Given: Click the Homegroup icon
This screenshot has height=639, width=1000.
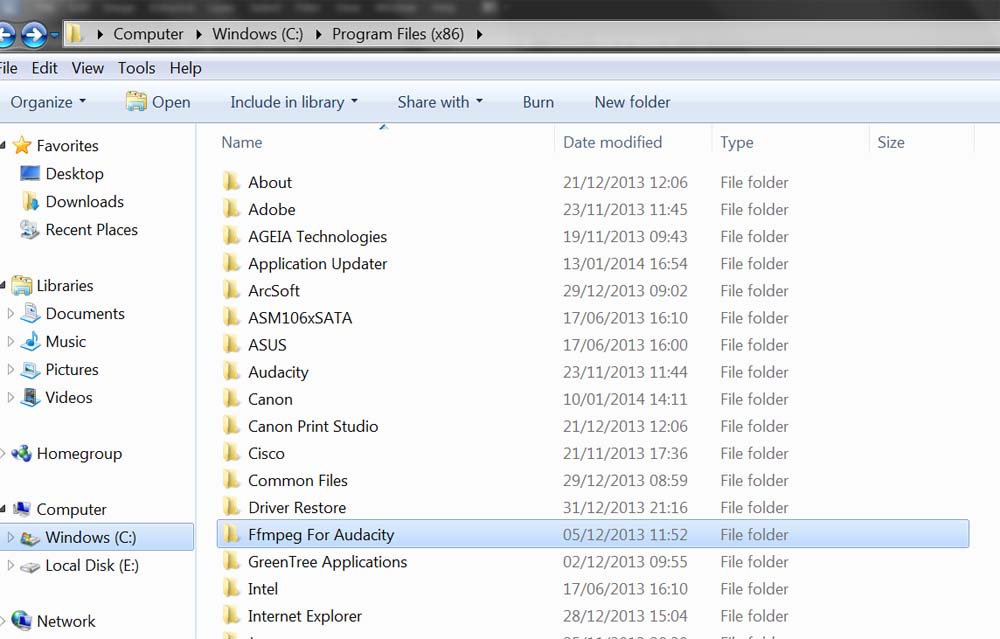Looking at the screenshot, I should tap(22, 453).
